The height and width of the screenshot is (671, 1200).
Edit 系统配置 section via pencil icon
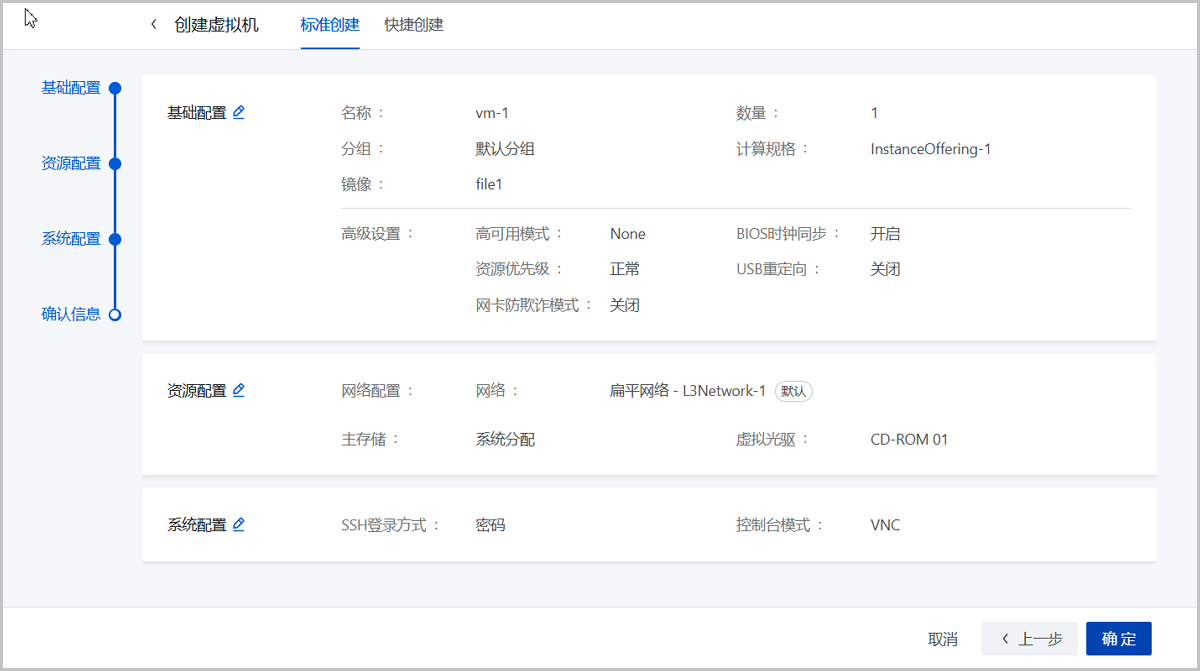click(238, 524)
